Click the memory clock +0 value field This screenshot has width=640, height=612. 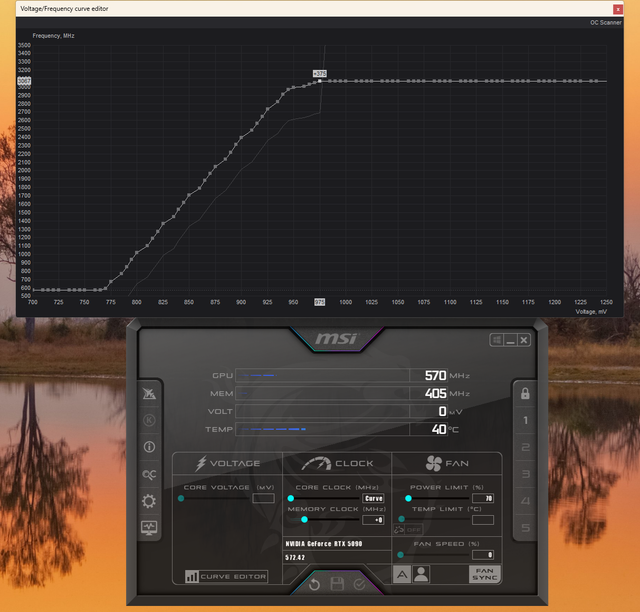[x=373, y=520]
